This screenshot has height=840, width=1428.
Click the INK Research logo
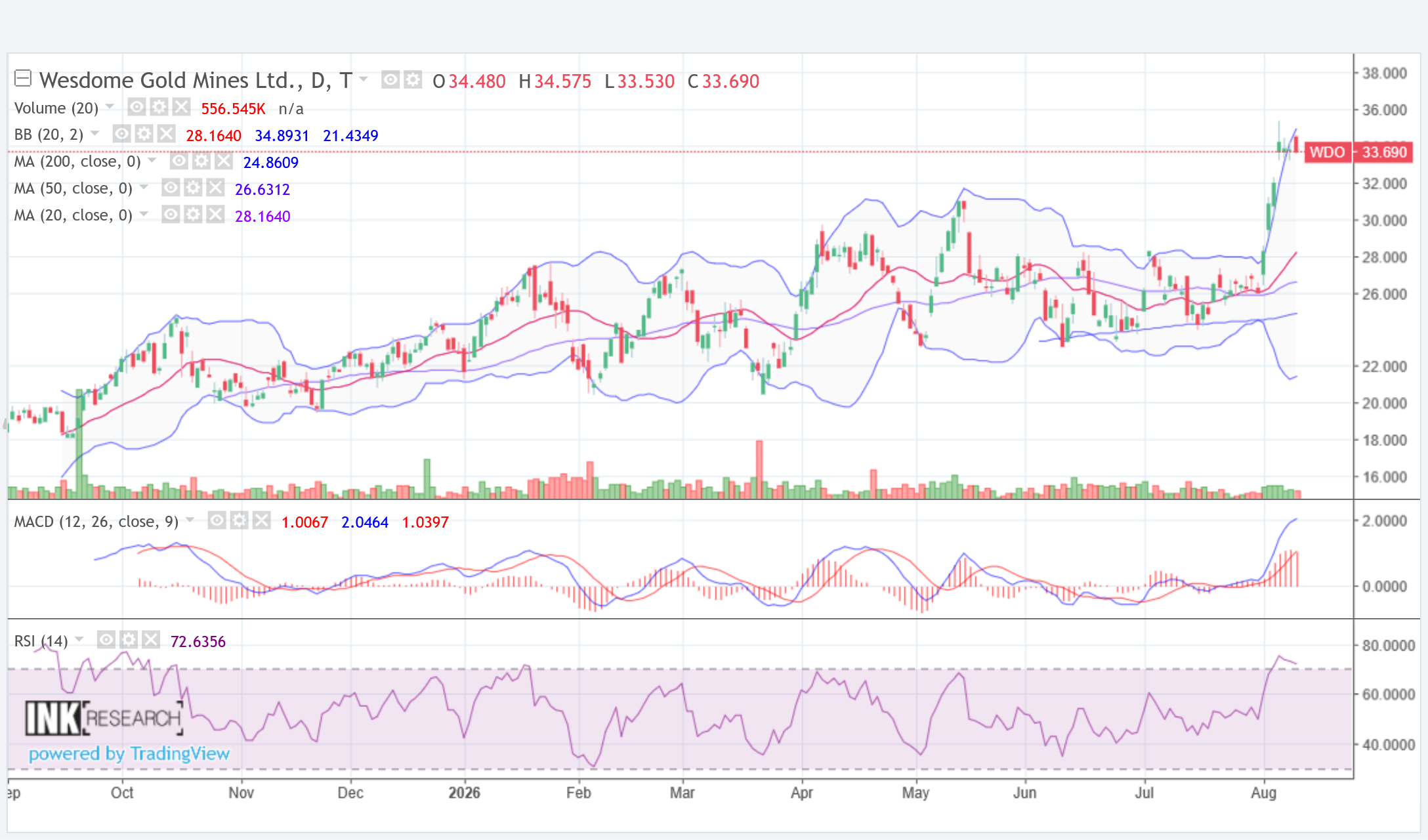(104, 718)
